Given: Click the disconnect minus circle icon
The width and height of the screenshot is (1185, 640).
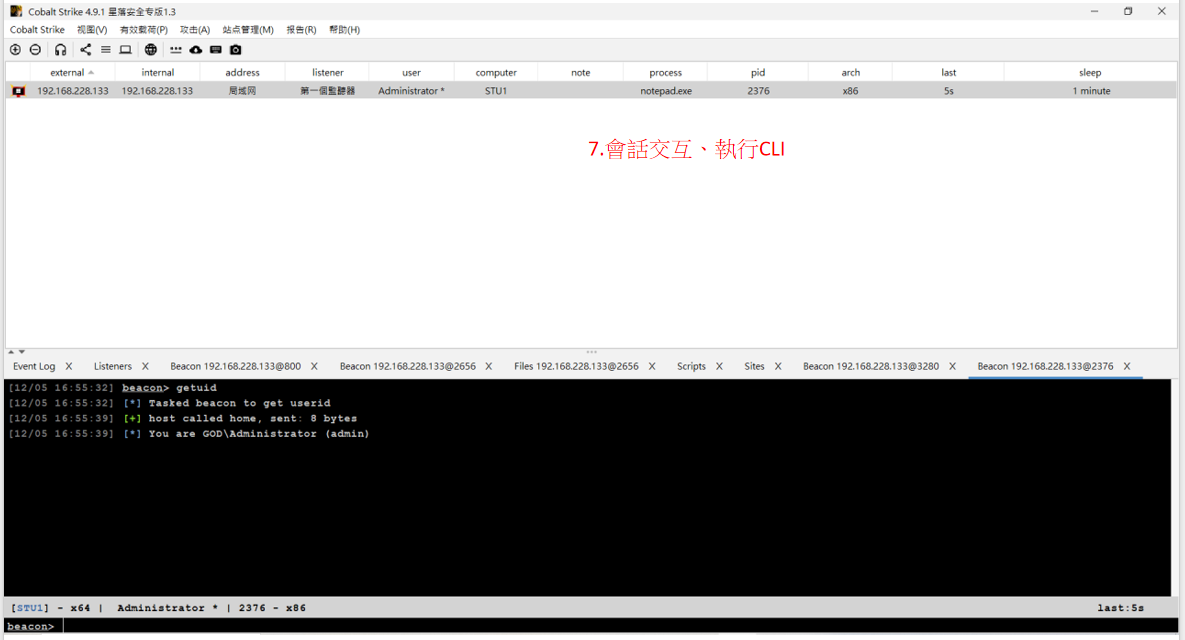Looking at the screenshot, I should tap(36, 50).
